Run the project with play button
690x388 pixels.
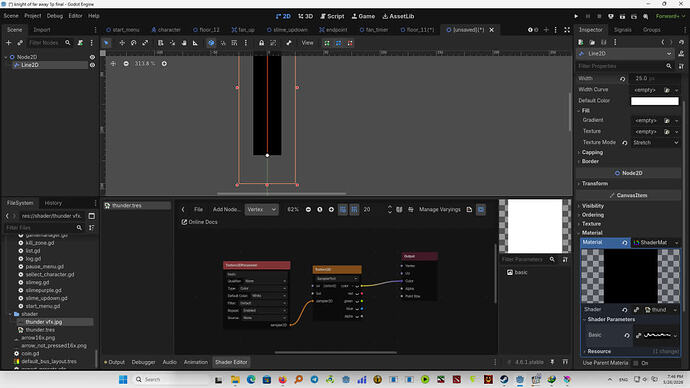(576, 16)
